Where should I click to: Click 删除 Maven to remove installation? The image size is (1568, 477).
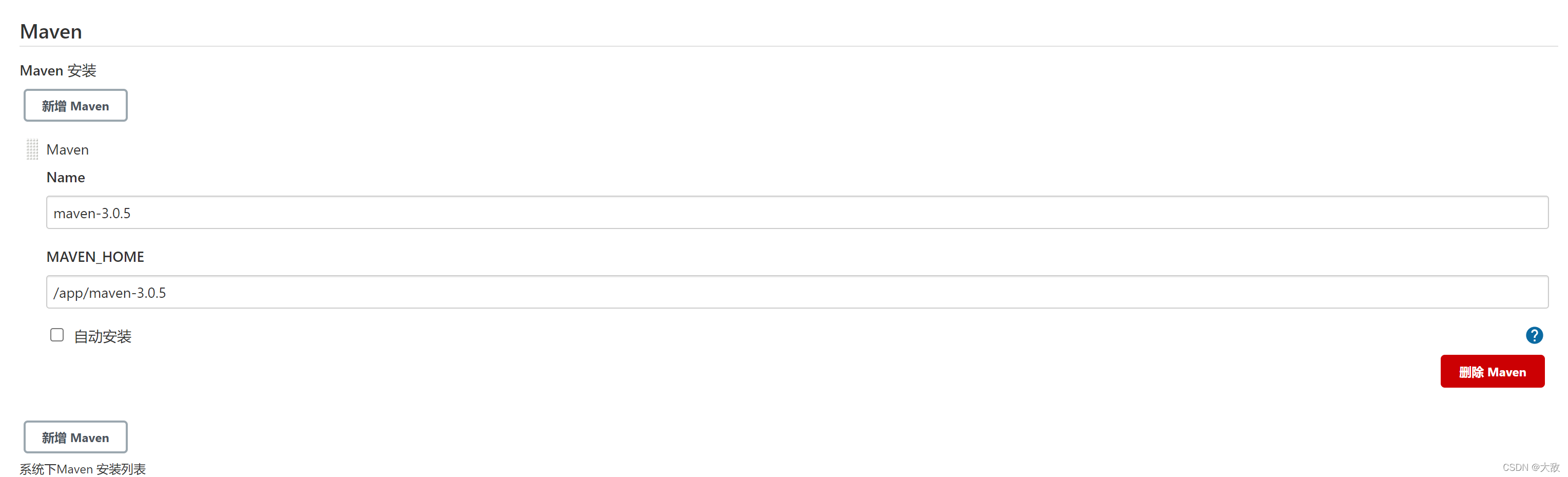(x=1492, y=372)
